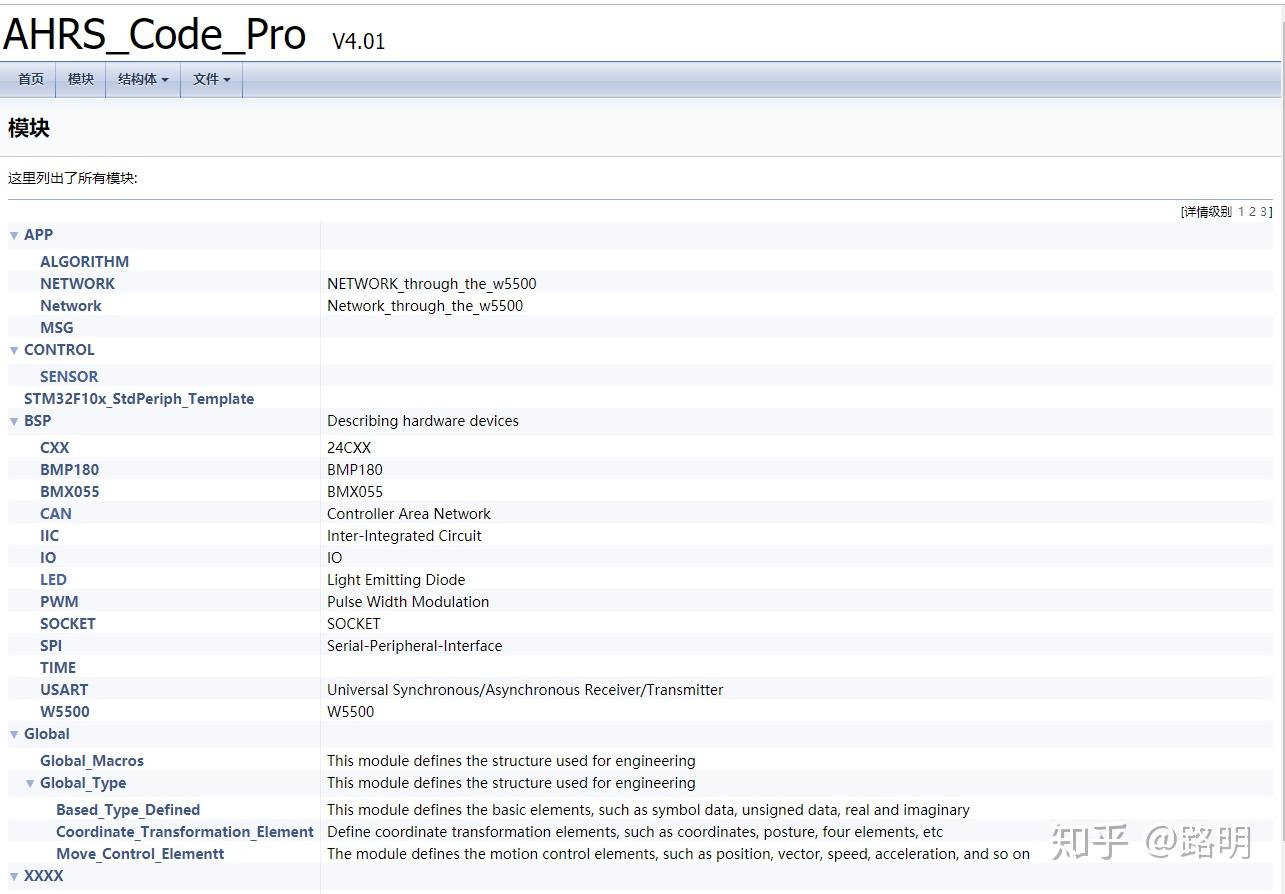Screen dimensions: 1285x894
Task: Open the W5500 module link
Action: tap(65, 712)
